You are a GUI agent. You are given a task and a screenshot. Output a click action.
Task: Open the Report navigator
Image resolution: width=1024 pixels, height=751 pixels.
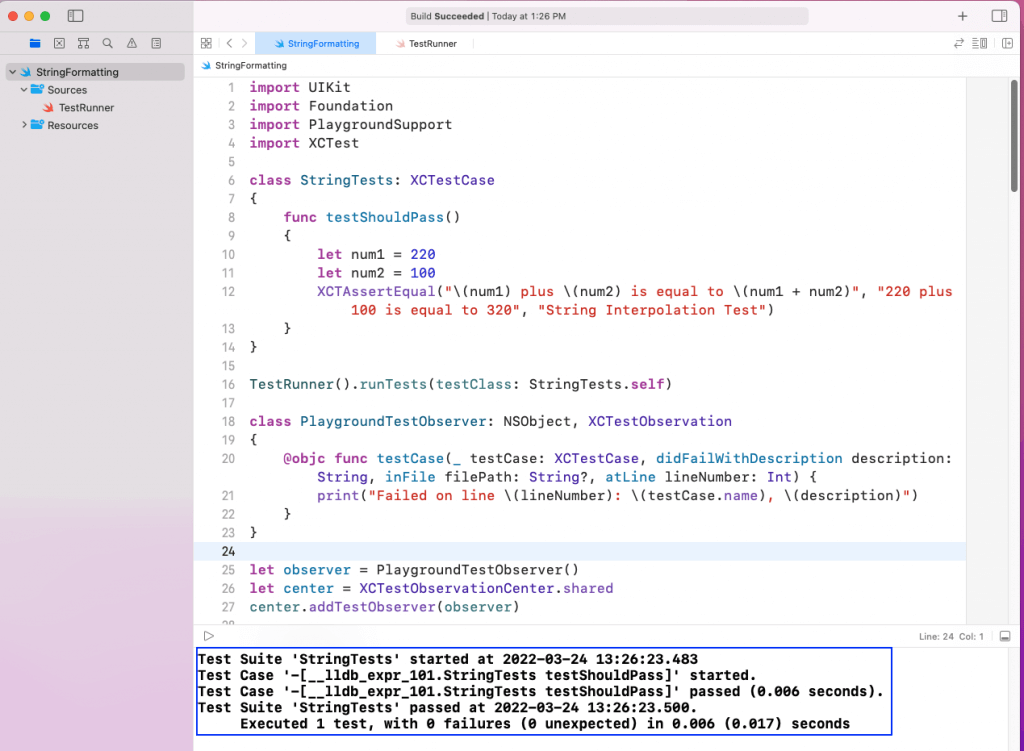pyautogui.click(x=156, y=43)
